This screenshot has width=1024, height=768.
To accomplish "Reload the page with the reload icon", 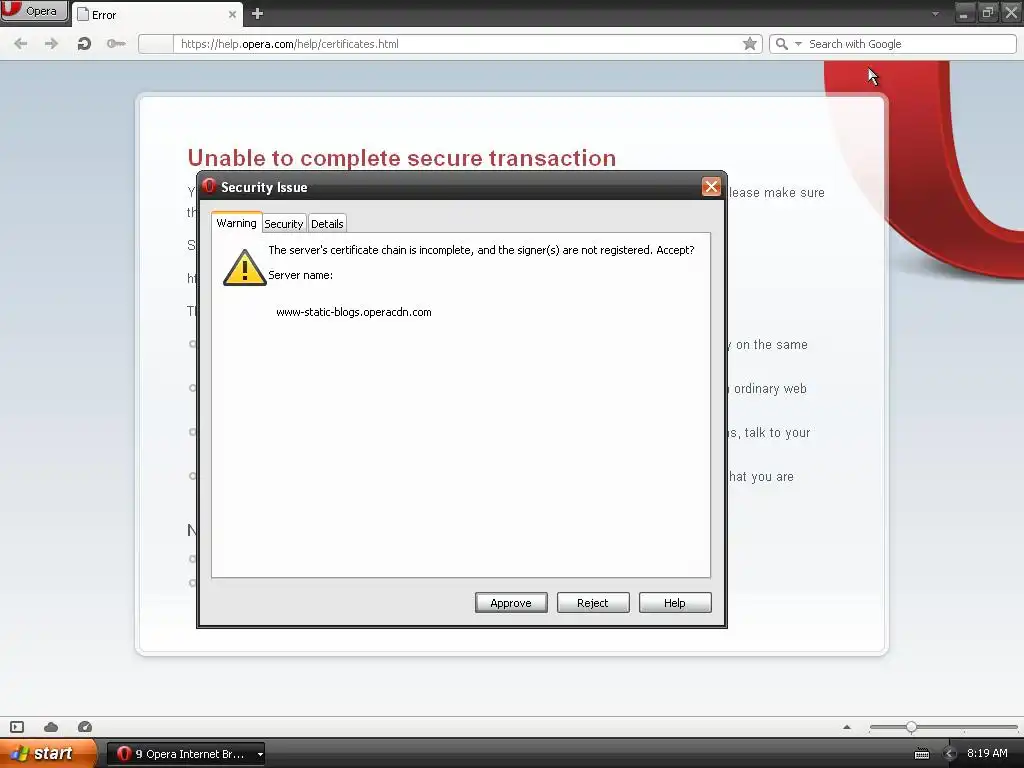I will [84, 44].
